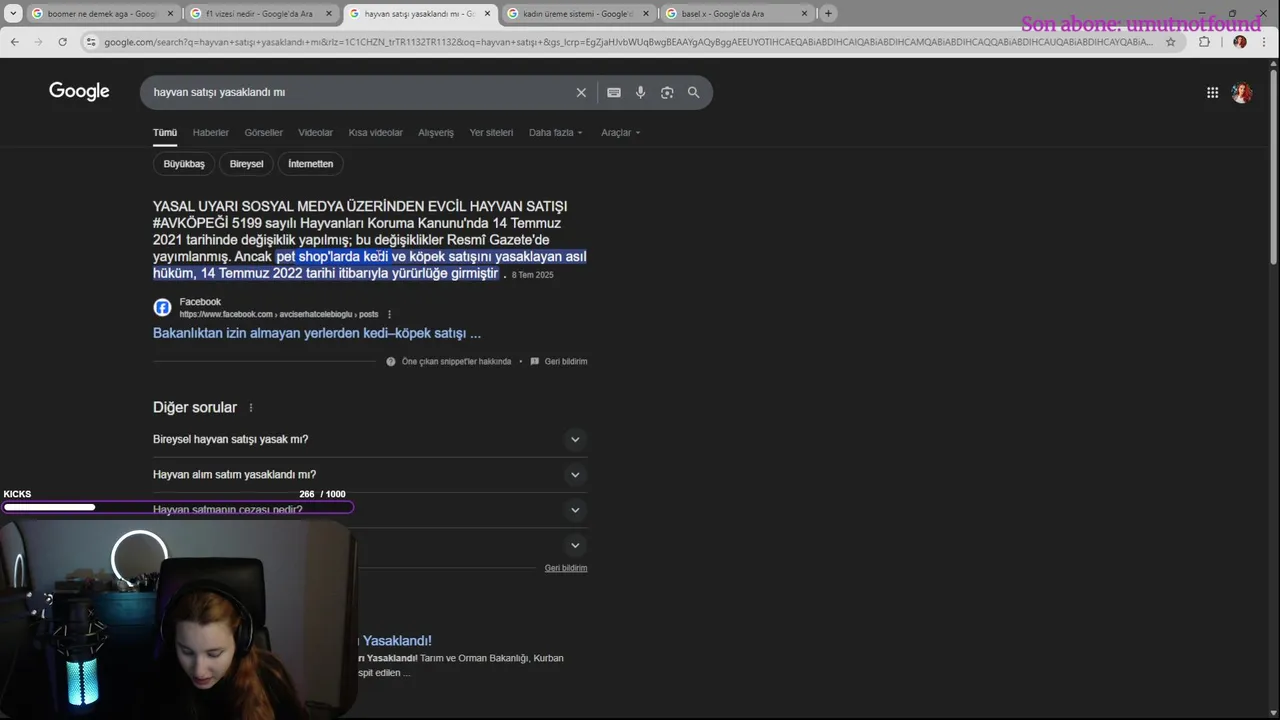This screenshot has width=1280, height=720.
Task: Expand the Daha fazla dropdown
Action: pos(556,132)
